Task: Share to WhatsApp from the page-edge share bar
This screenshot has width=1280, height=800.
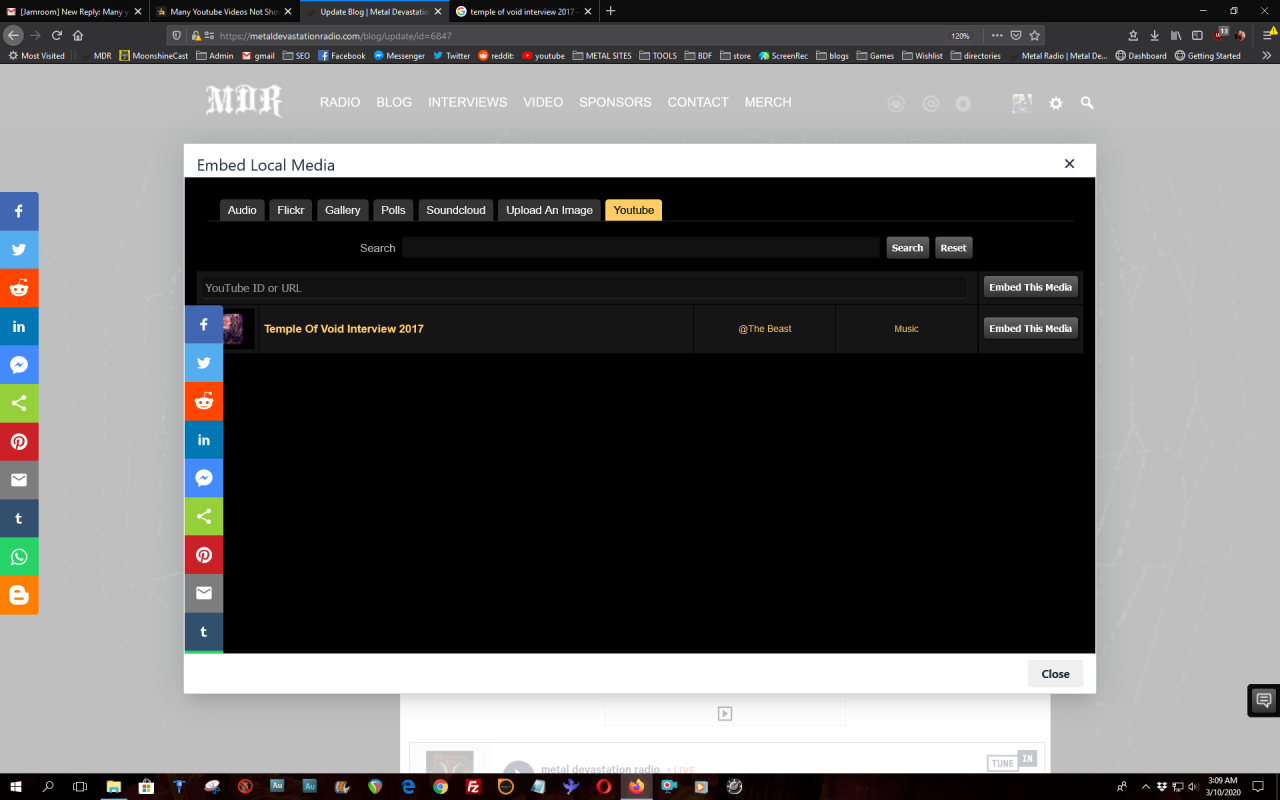Action: [19, 557]
